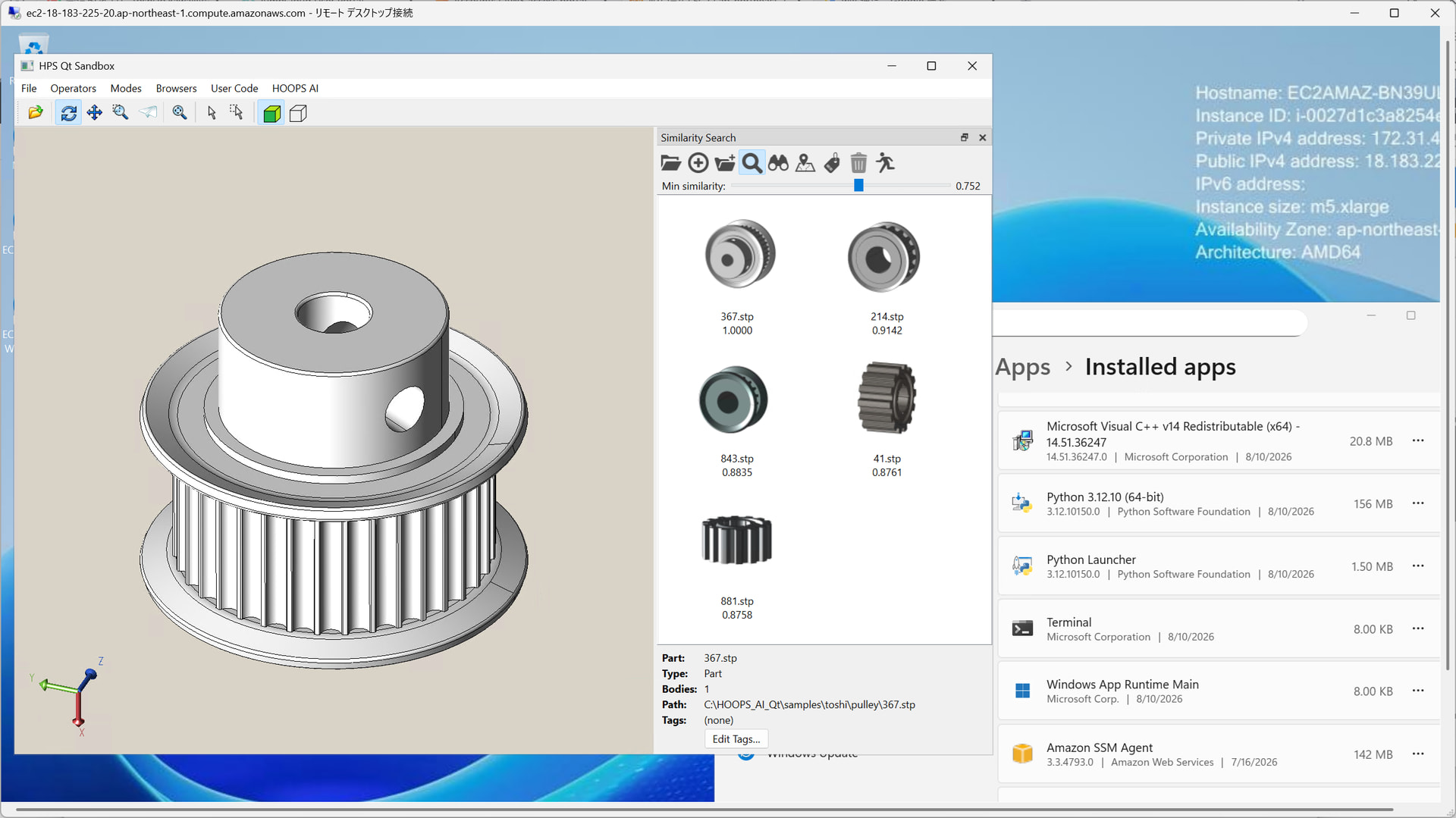Minimize the HPS Qt Sandbox window
The image size is (1456, 818).
tap(892, 66)
